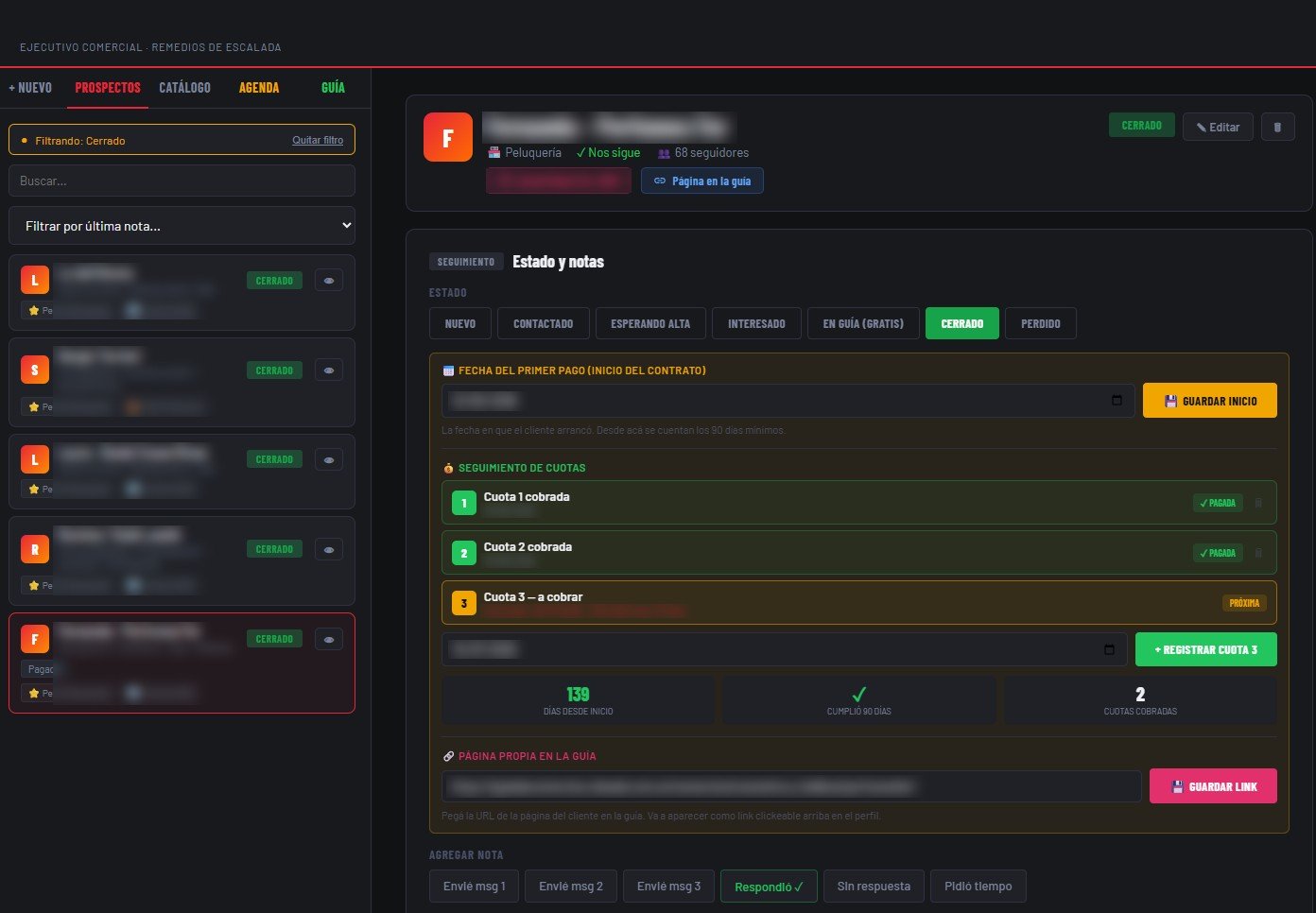1316x913 pixels.
Task: Set the status to Interesado
Action: 756,323
